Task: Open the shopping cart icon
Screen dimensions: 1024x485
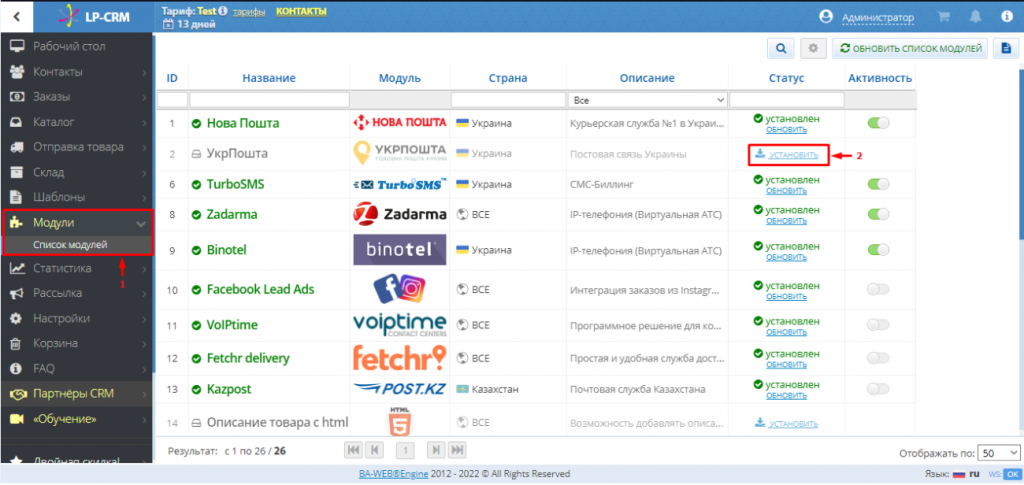Action: [944, 18]
